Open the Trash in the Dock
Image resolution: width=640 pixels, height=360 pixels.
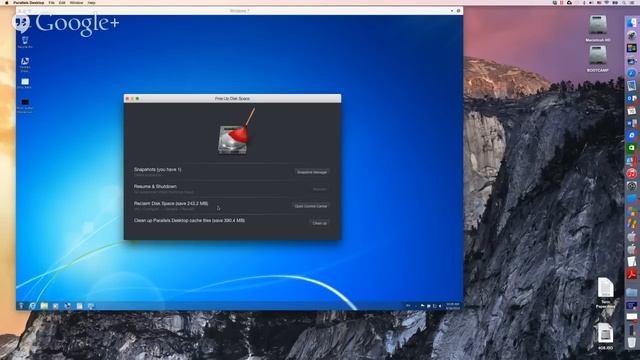point(631,342)
